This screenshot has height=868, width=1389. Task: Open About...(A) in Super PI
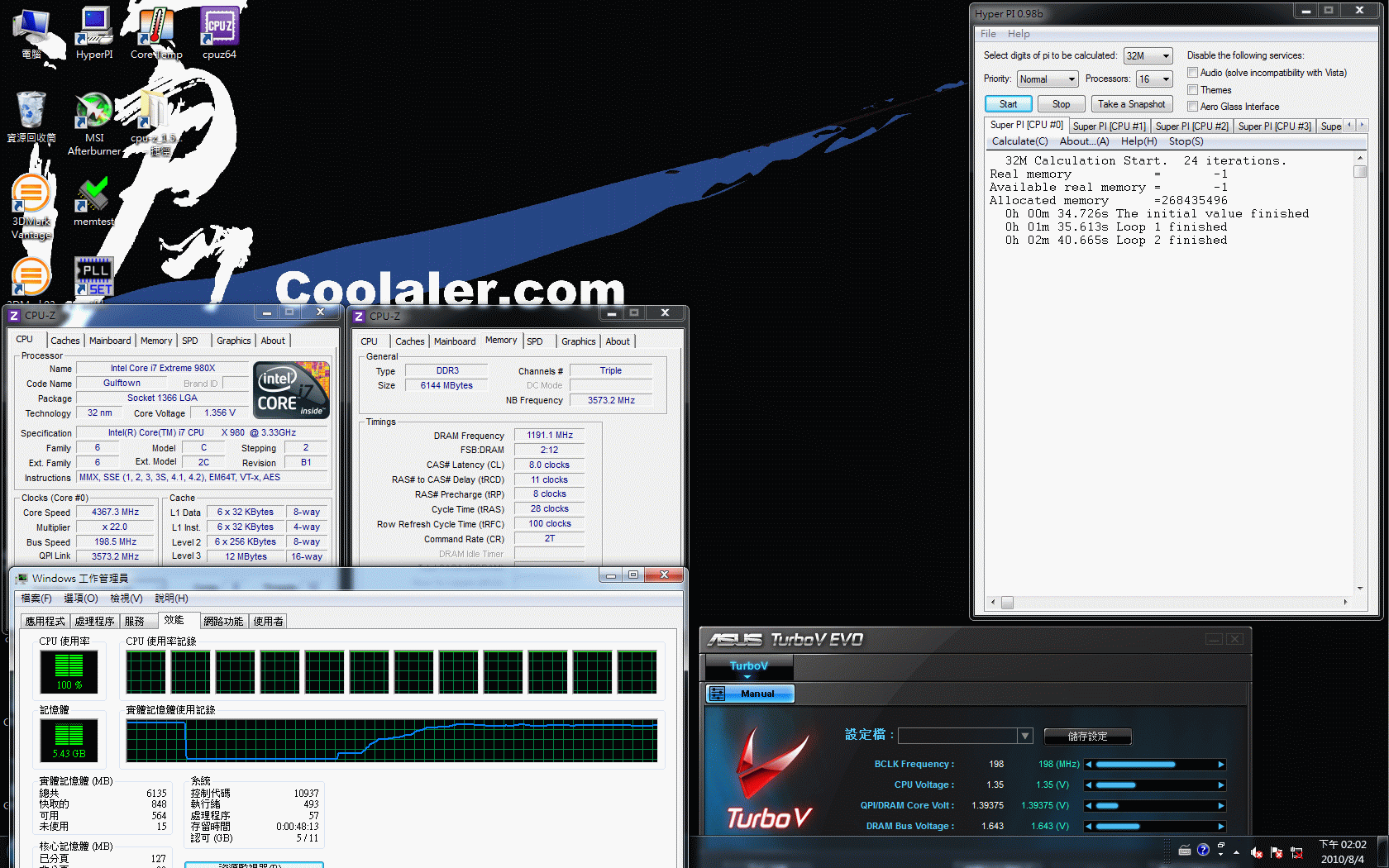click(x=1084, y=141)
